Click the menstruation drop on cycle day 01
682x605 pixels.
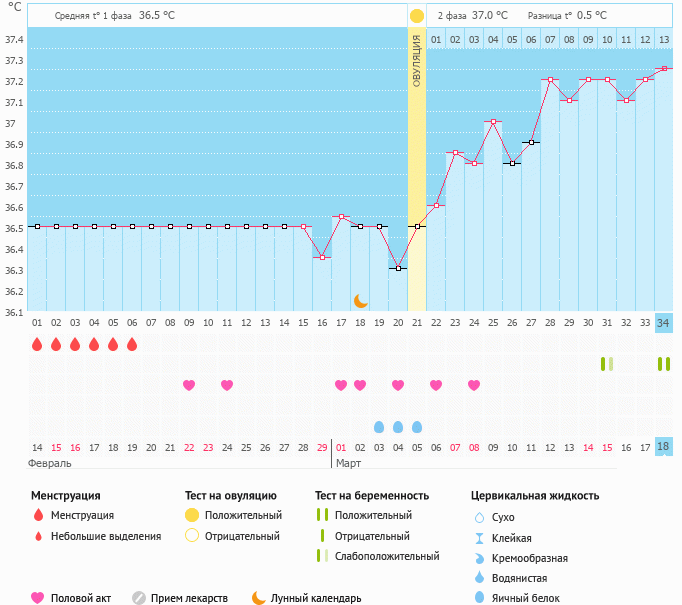tap(37, 344)
